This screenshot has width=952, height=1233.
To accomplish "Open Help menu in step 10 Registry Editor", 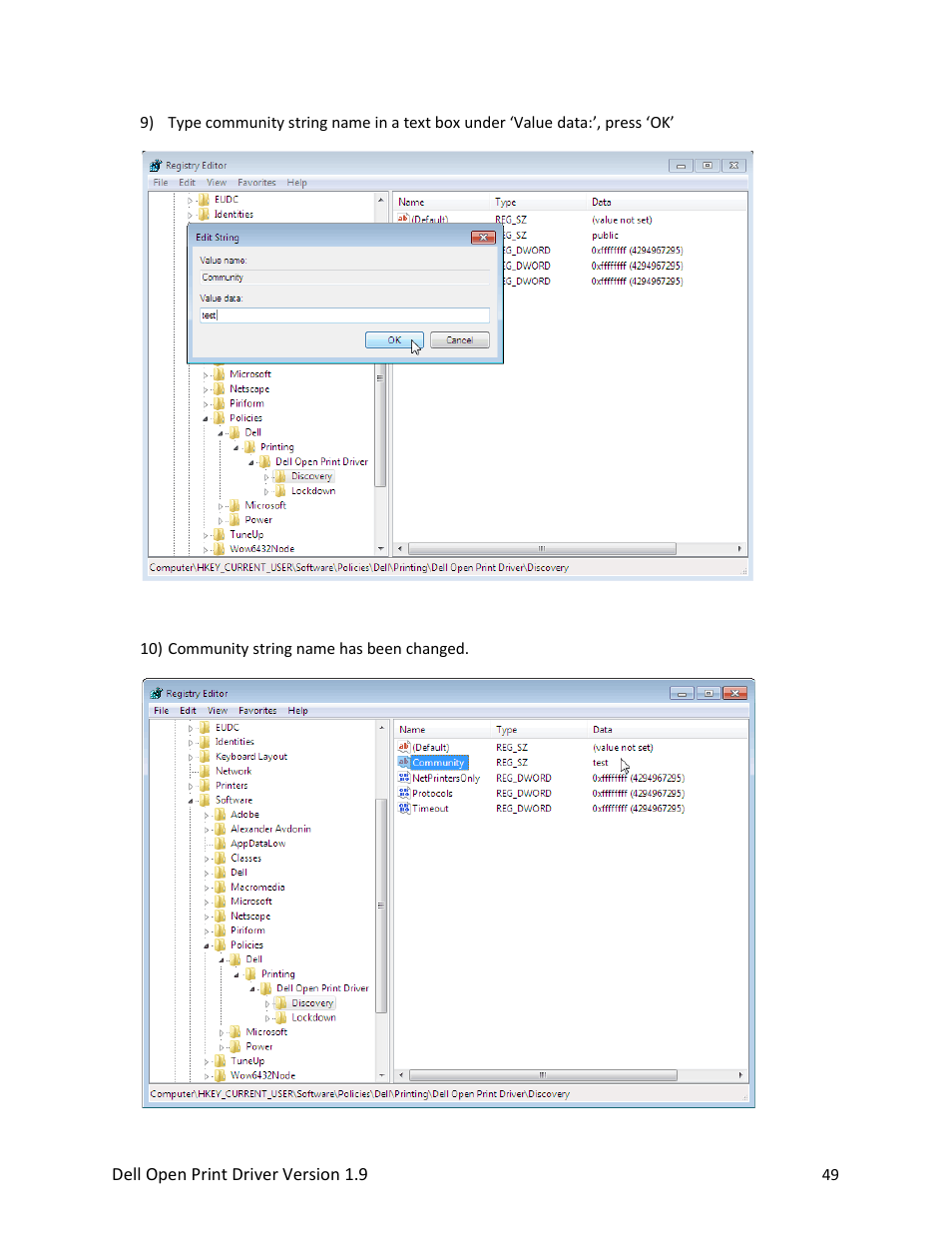I will tap(298, 711).
